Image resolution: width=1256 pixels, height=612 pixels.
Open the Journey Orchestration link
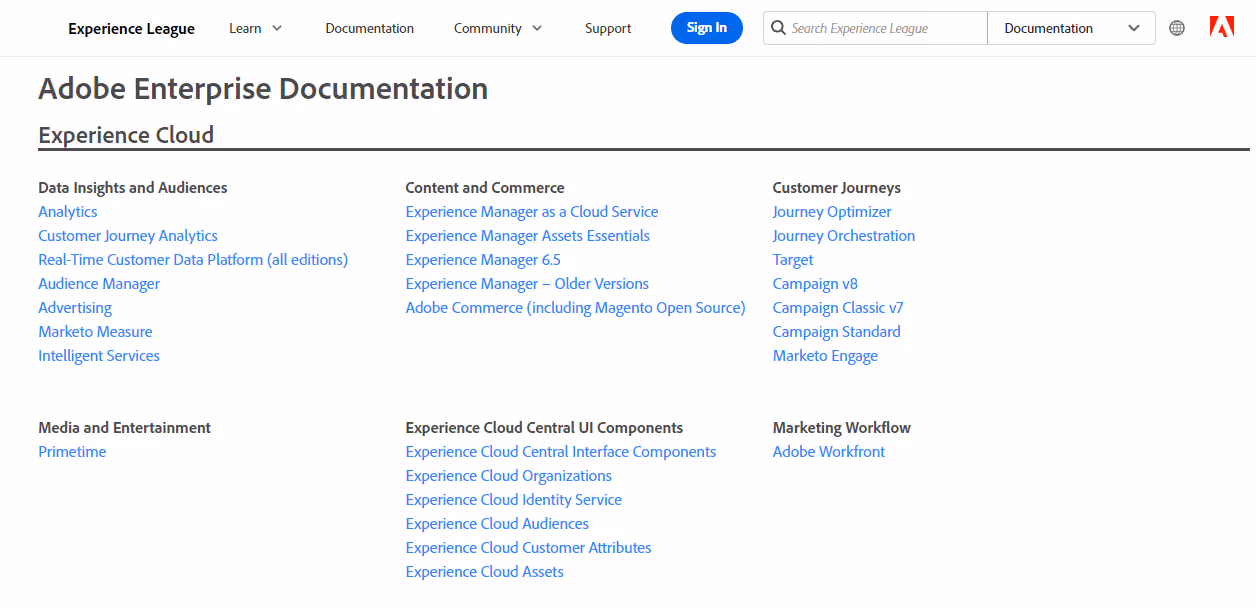click(844, 236)
